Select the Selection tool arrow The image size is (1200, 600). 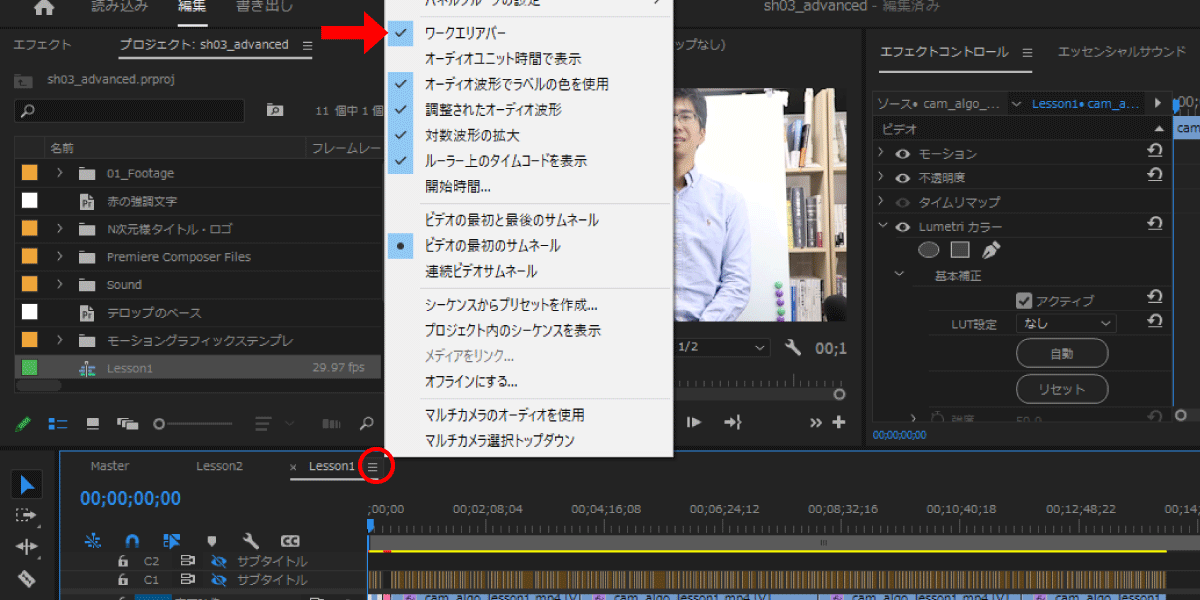[x=27, y=485]
